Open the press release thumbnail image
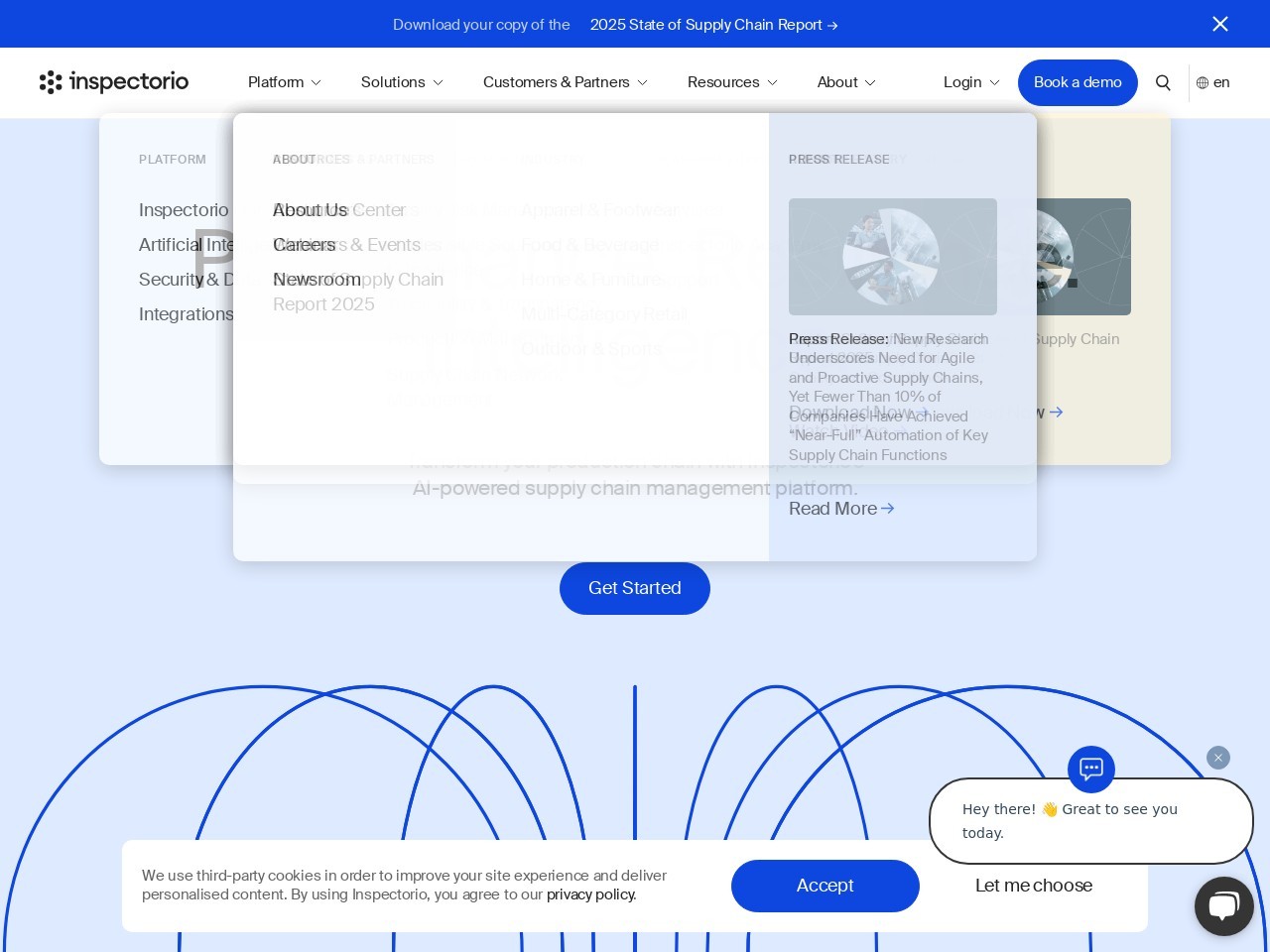The image size is (1270, 952). [x=893, y=257]
